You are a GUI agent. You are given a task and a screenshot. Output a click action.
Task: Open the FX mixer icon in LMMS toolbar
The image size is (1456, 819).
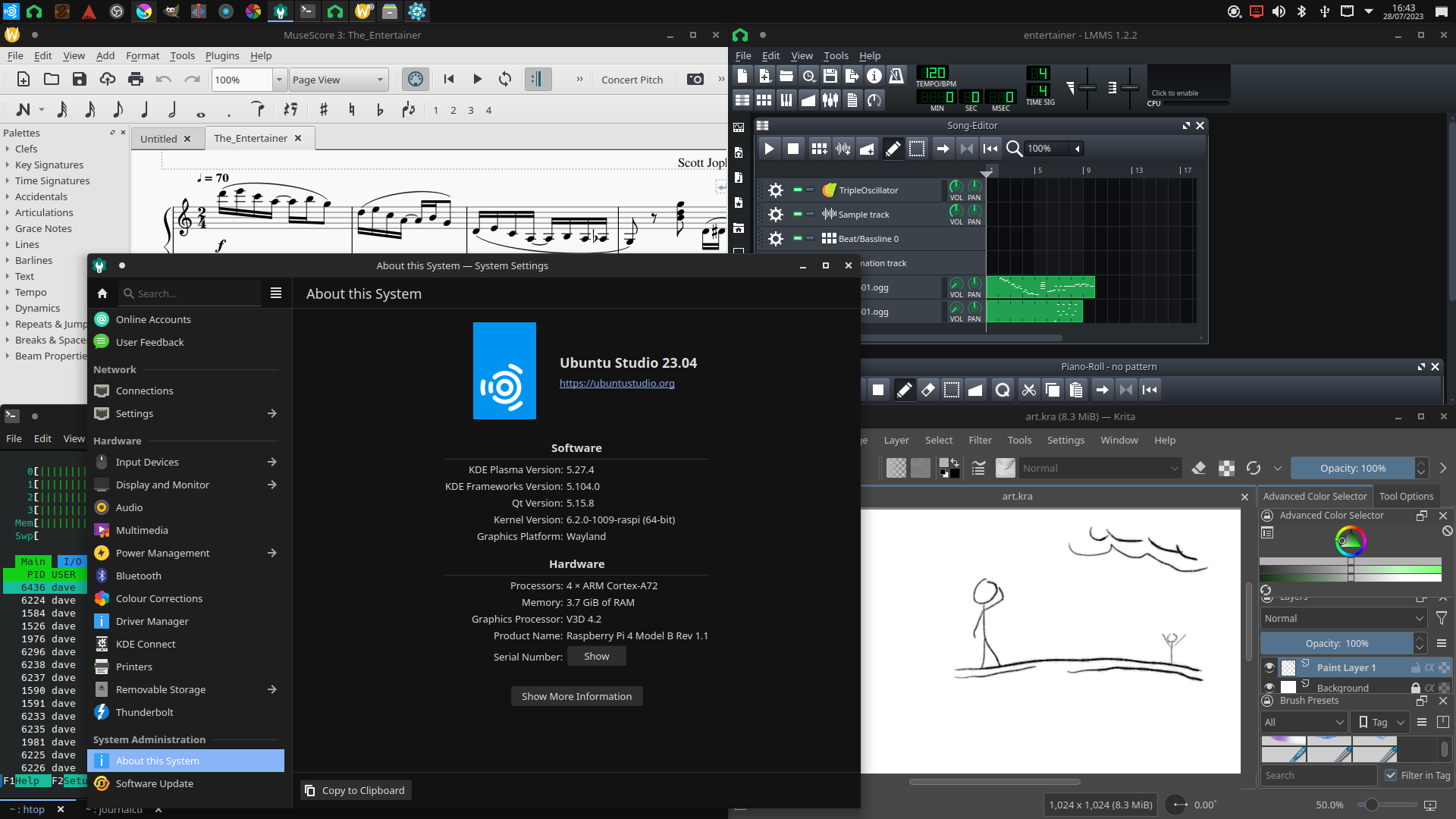[830, 99]
